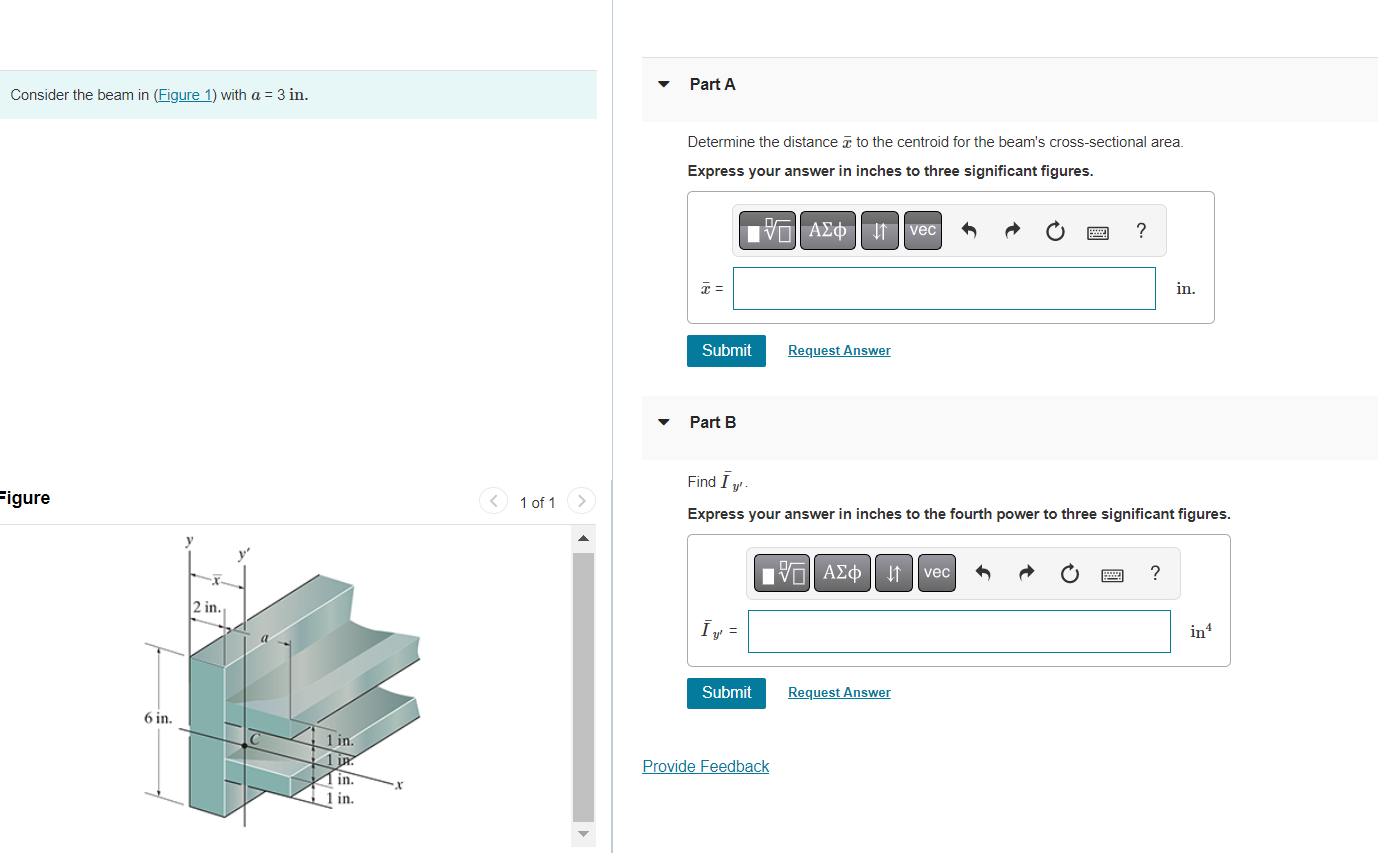Viewport: 1378px width, 853px height.
Task: Click the previous figure navigation arrow
Action: pyautogui.click(x=493, y=501)
